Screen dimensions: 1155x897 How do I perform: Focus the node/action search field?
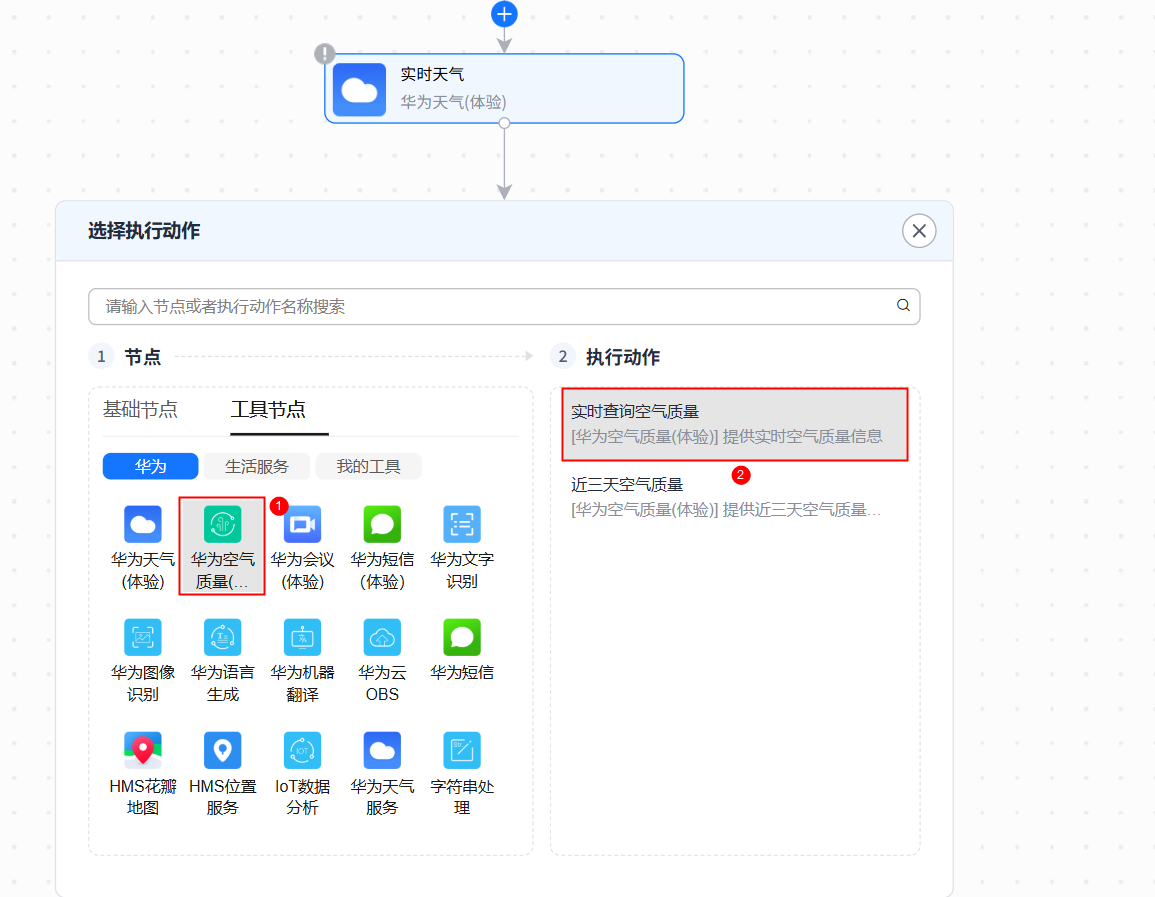pyautogui.click(x=504, y=306)
